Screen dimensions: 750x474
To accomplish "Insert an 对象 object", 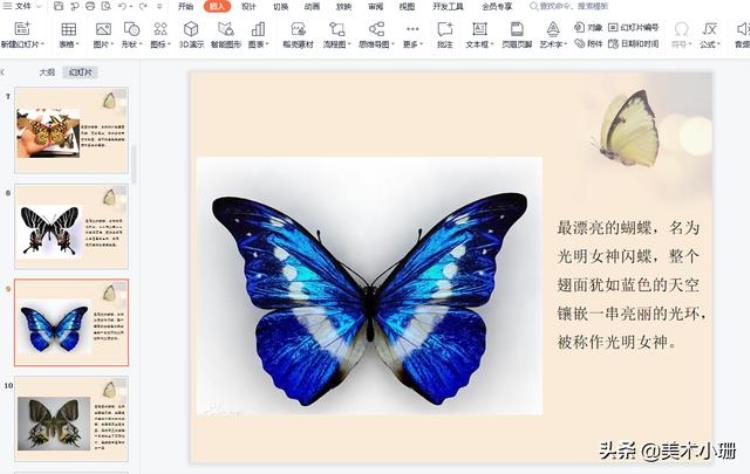I will tap(590, 27).
